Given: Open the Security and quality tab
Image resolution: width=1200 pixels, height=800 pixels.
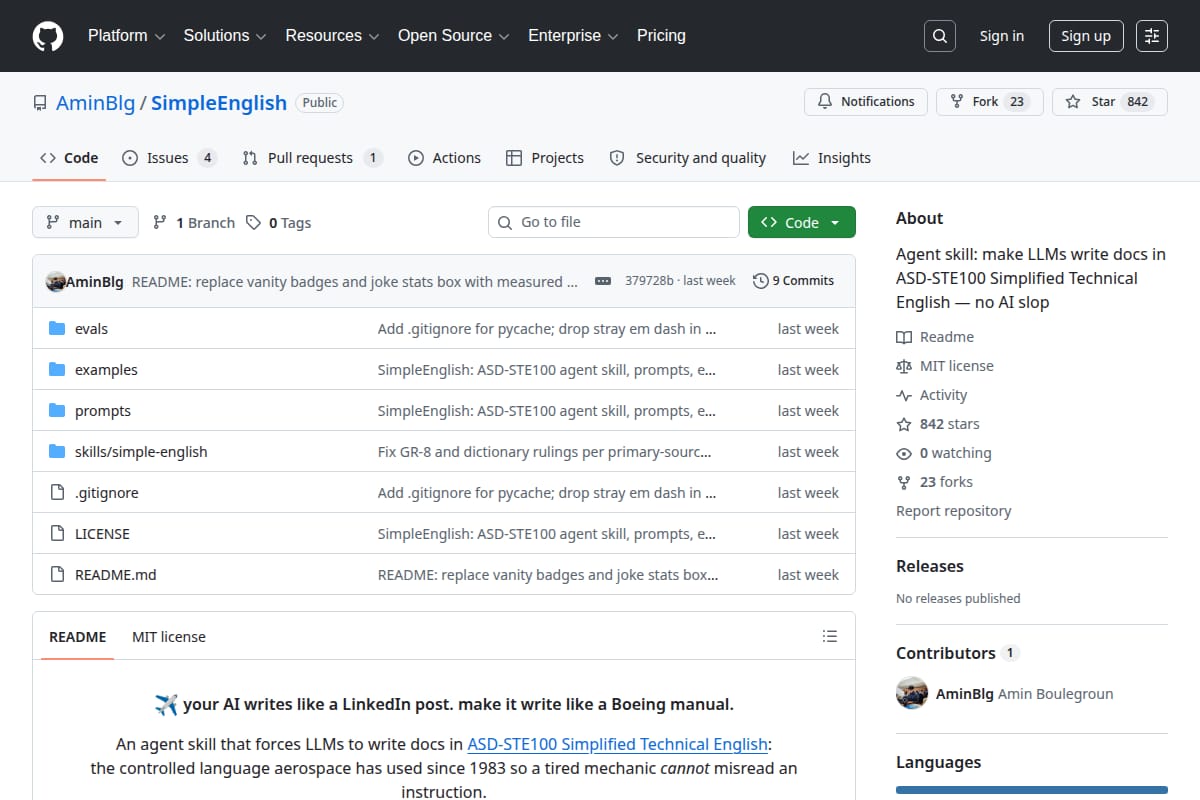Looking at the screenshot, I should (688, 158).
